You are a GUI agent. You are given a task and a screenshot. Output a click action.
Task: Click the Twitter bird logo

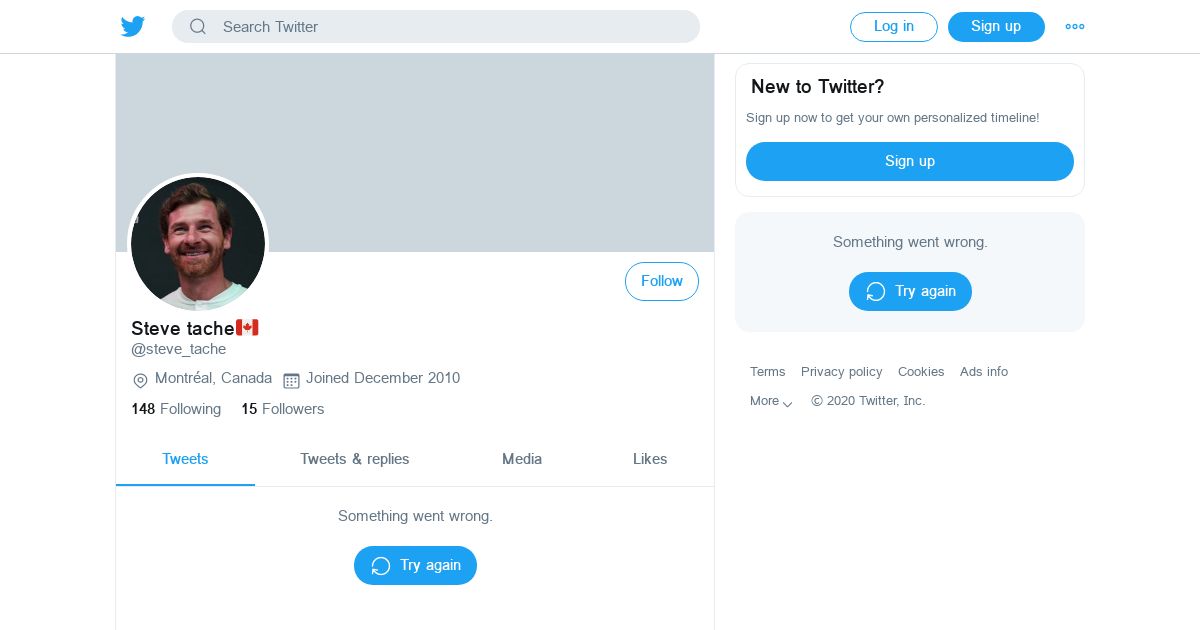point(133,27)
